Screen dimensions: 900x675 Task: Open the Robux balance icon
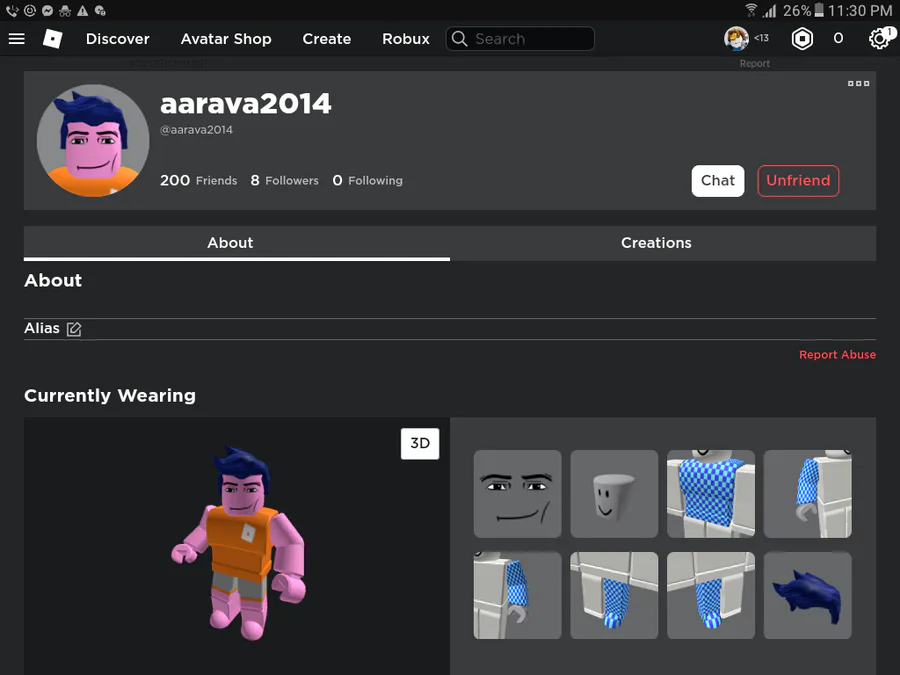(802, 38)
